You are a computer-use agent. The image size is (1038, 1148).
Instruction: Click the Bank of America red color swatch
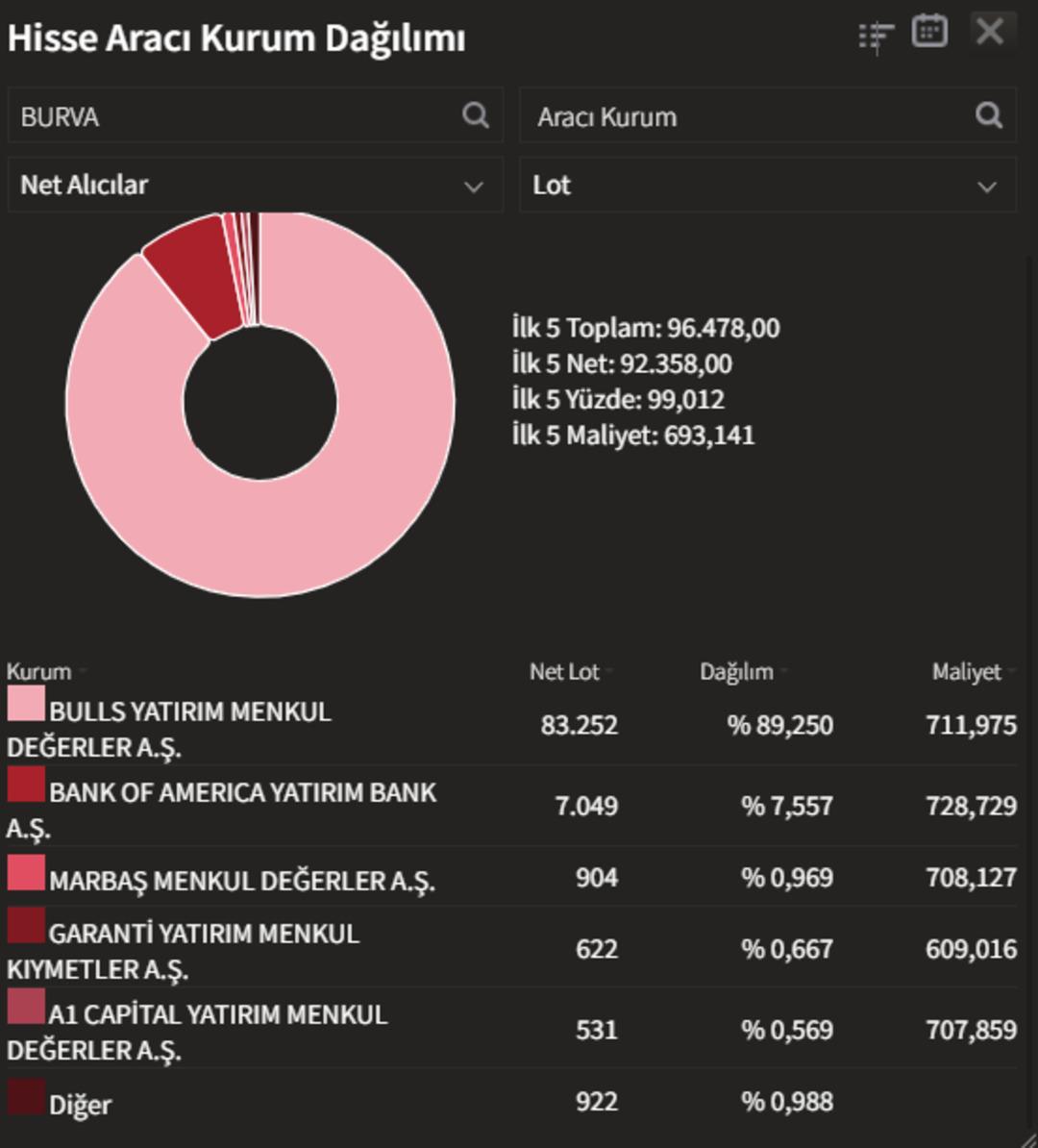[26, 784]
